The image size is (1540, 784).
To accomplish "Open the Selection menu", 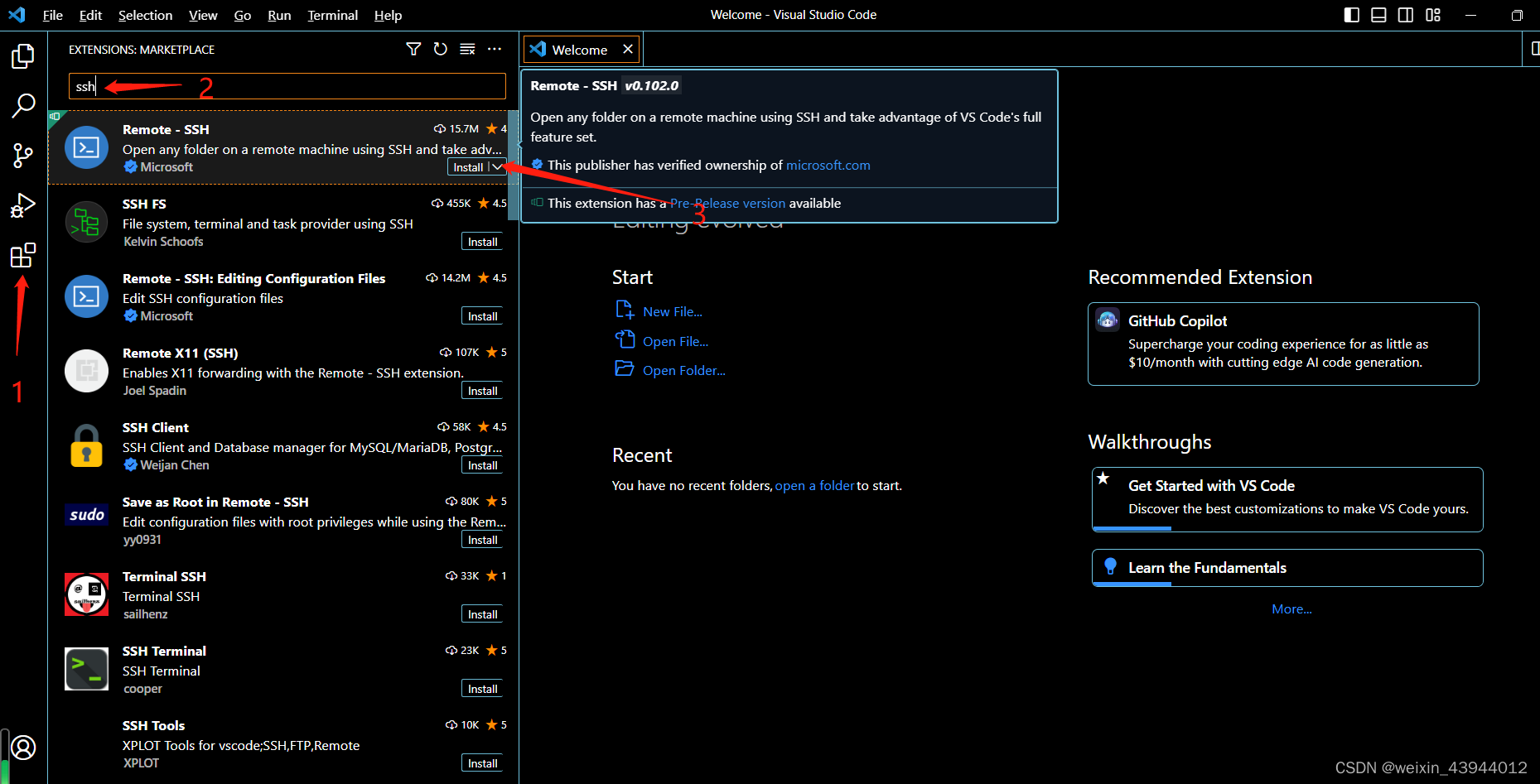I will (x=145, y=15).
